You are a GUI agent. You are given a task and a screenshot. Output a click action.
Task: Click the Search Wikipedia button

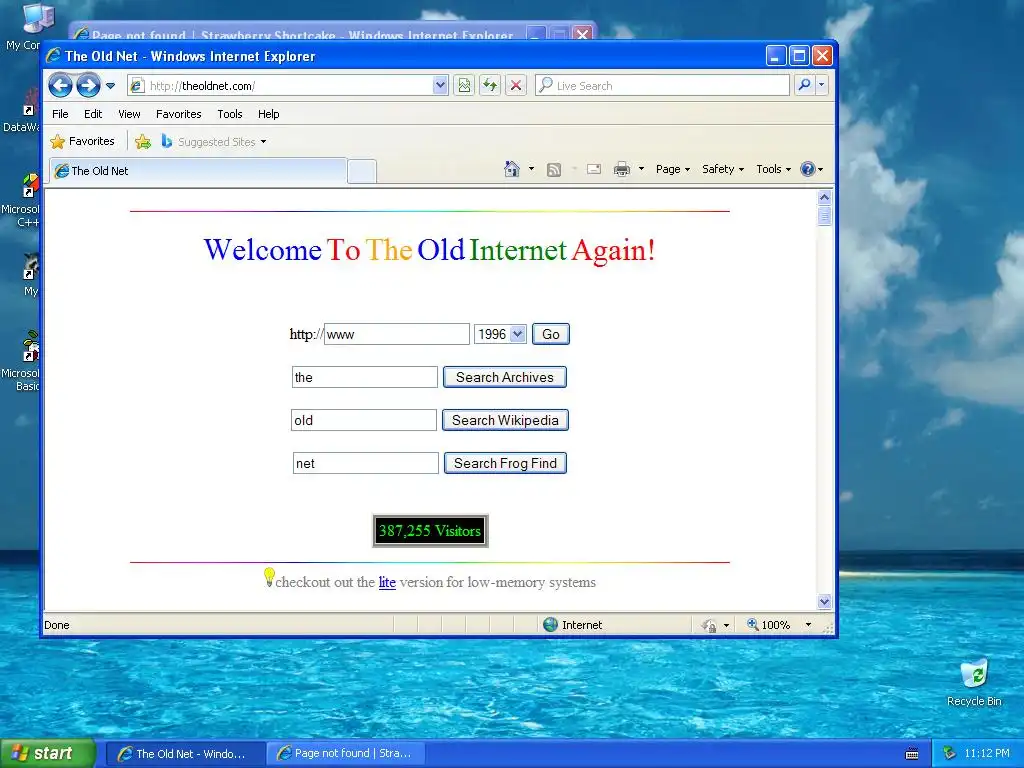click(x=505, y=421)
